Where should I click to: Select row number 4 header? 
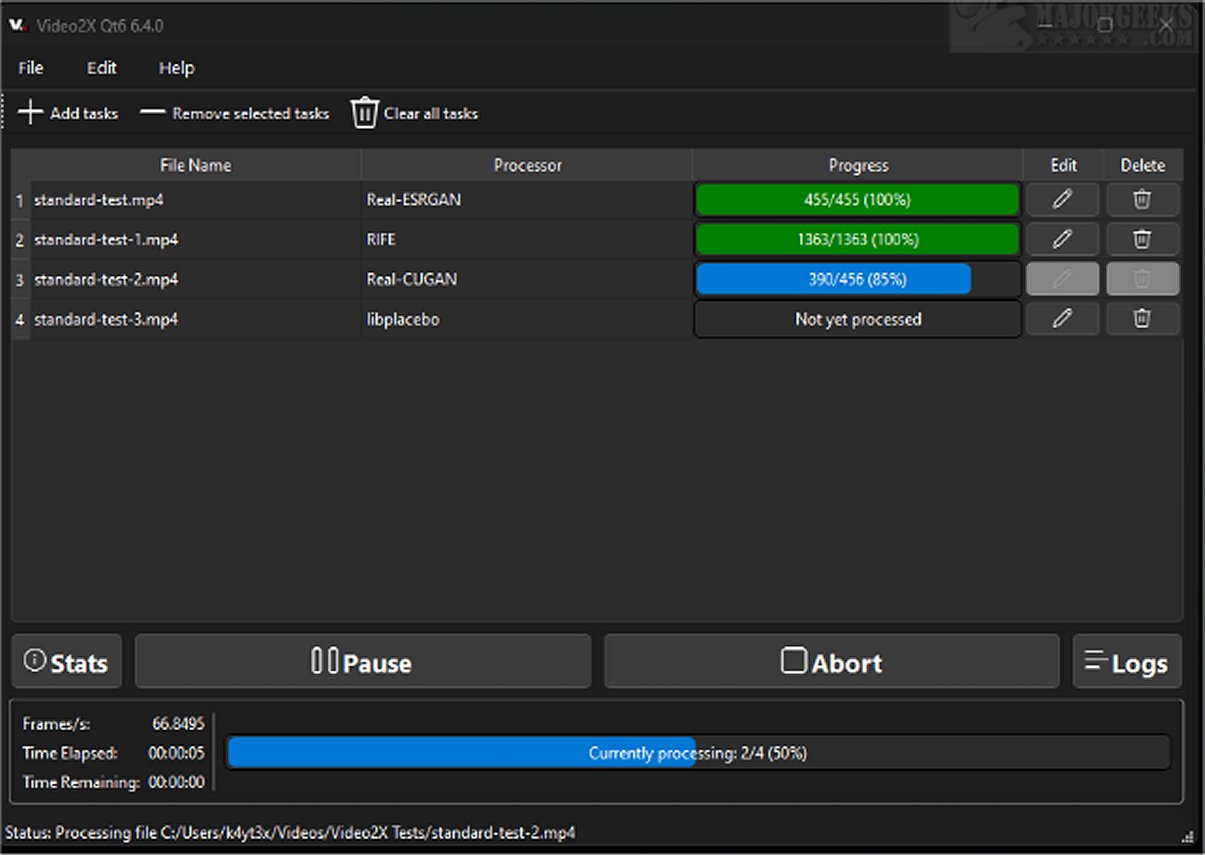click(20, 320)
